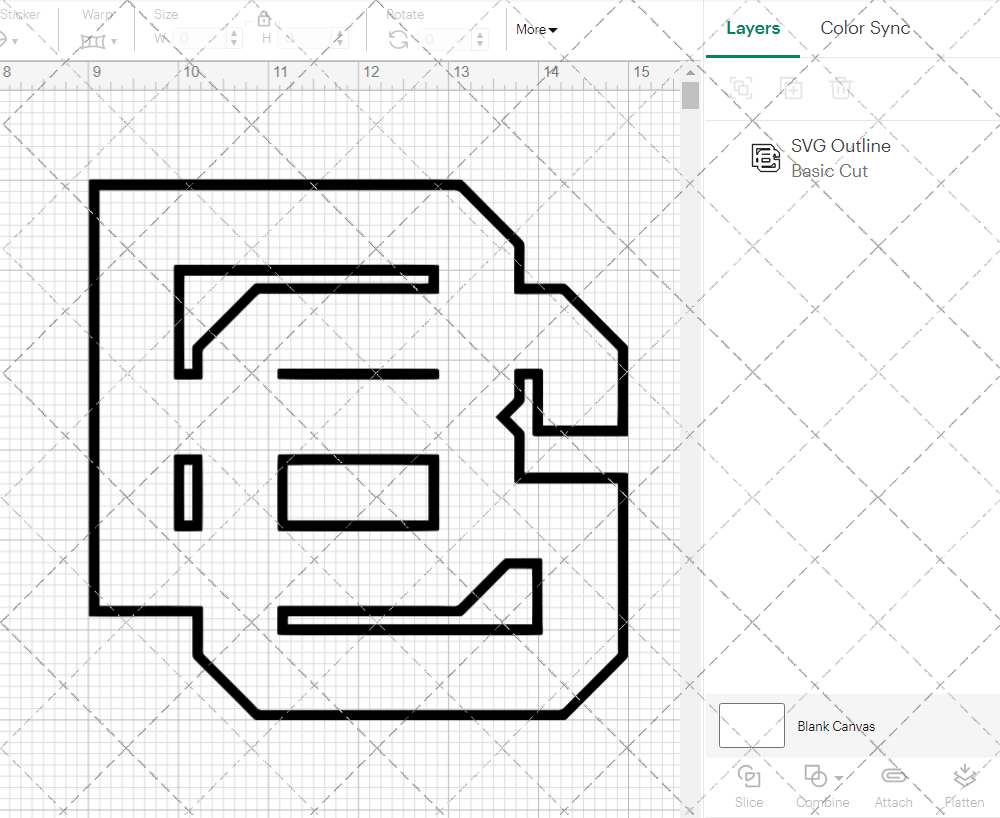Select the Layers tab

click(753, 28)
